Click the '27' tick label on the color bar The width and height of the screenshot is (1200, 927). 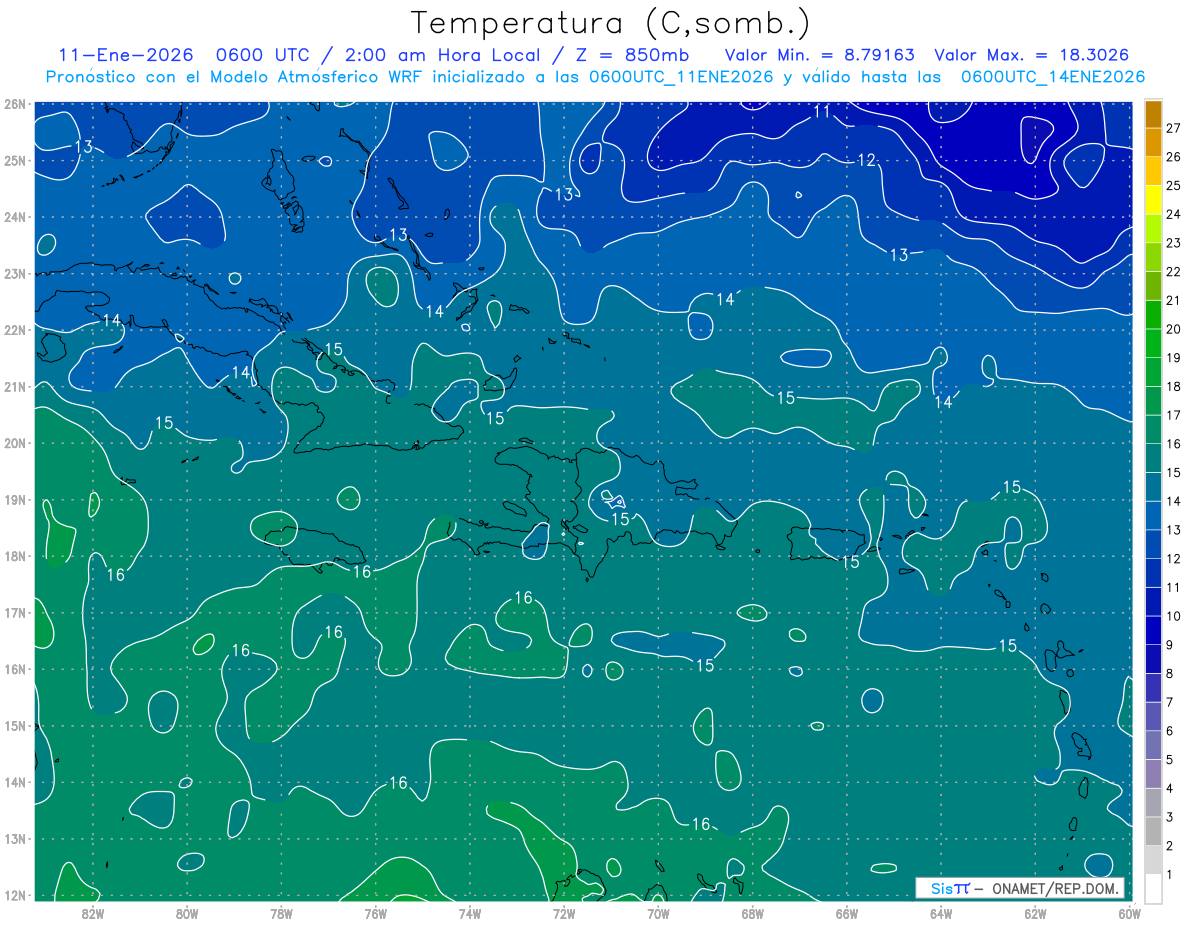(1174, 128)
